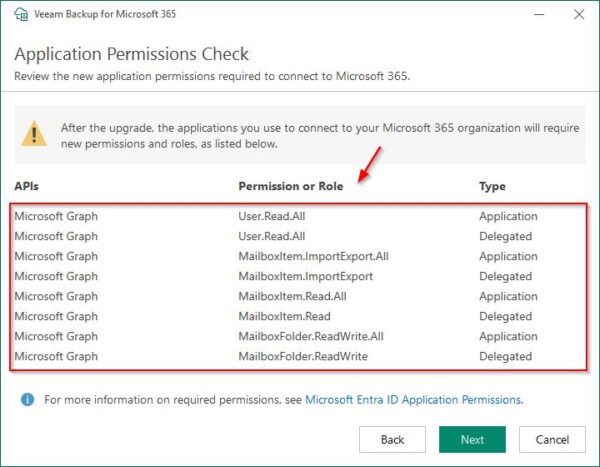
Task: Click User.Read.All in the Delegated row
Action: tap(272, 236)
